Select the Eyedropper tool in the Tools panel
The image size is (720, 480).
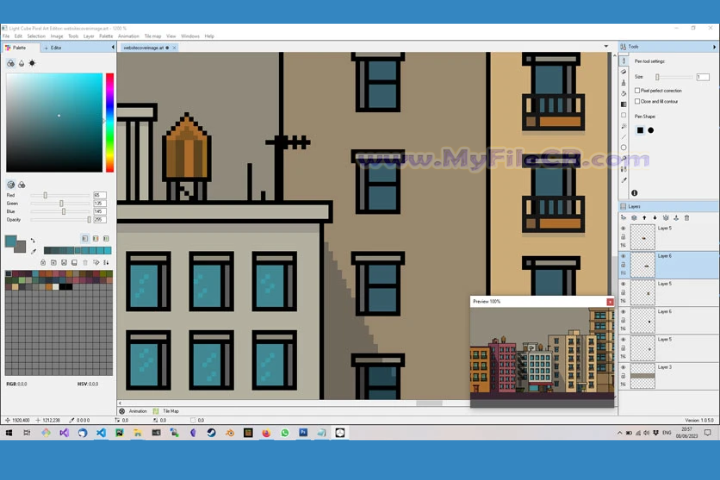(x=624, y=181)
